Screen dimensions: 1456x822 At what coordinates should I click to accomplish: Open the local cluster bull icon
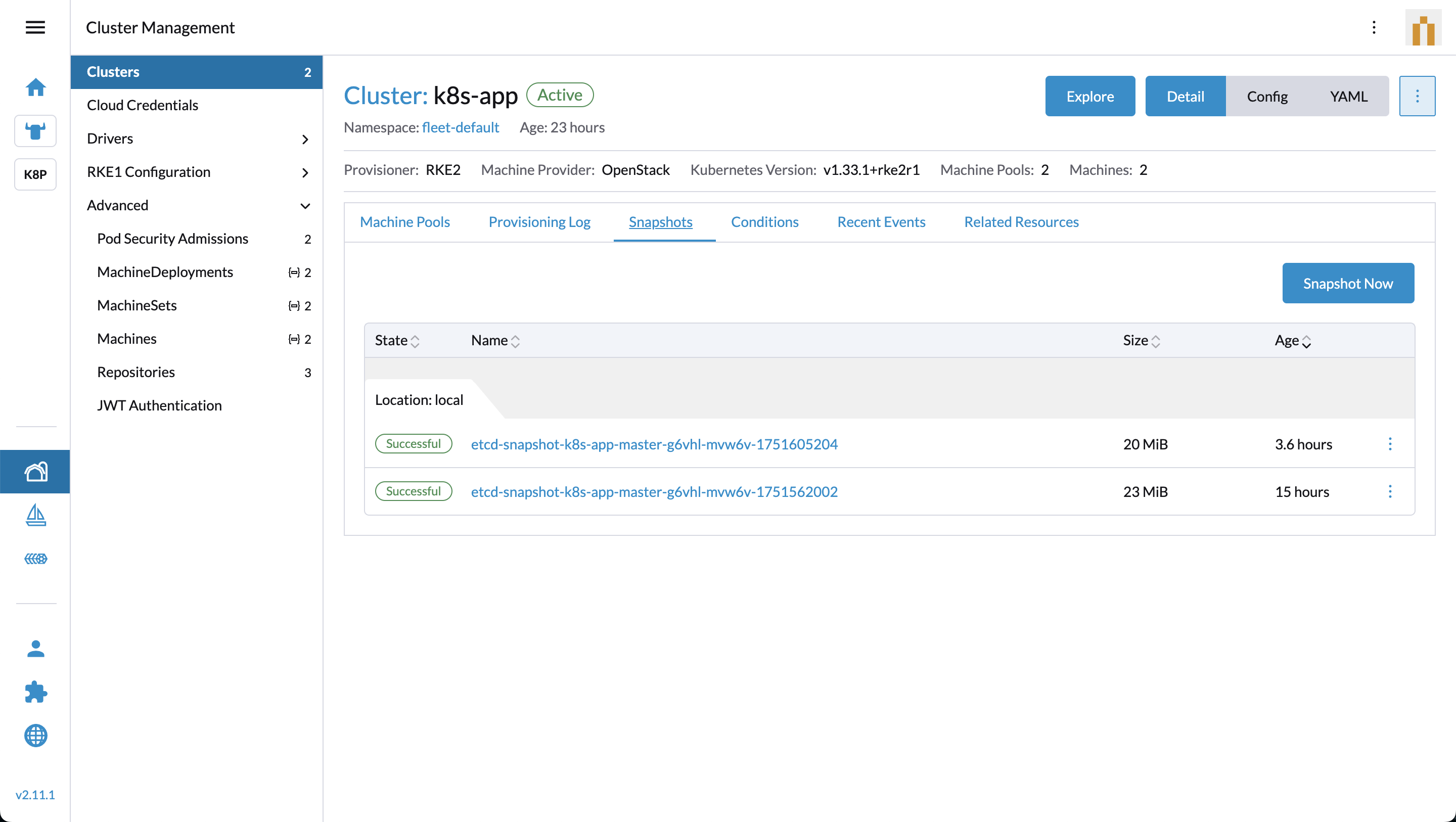tap(35, 131)
